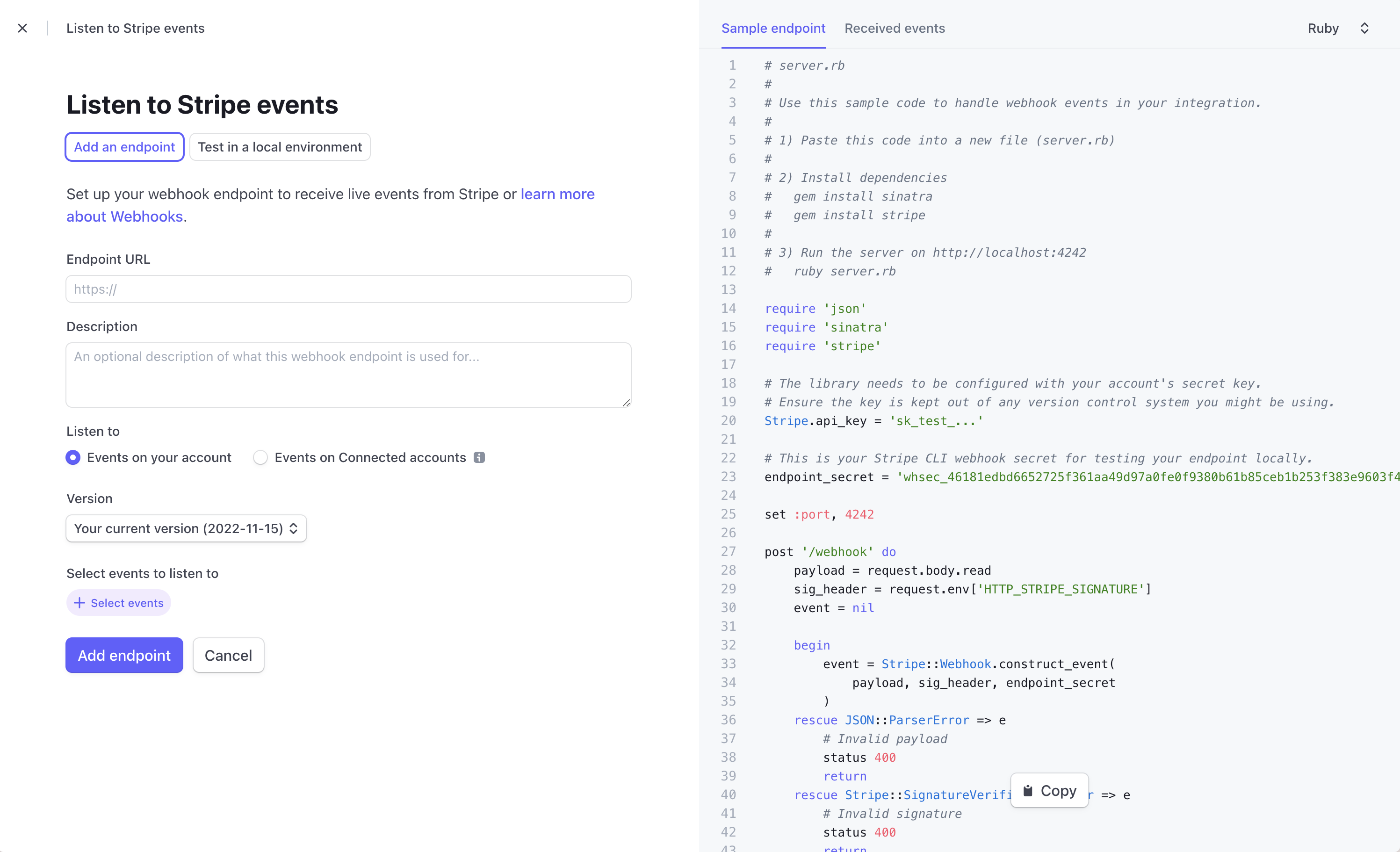The width and height of the screenshot is (1400, 852).
Task: Click the plus icon in Select events
Action: (x=79, y=603)
